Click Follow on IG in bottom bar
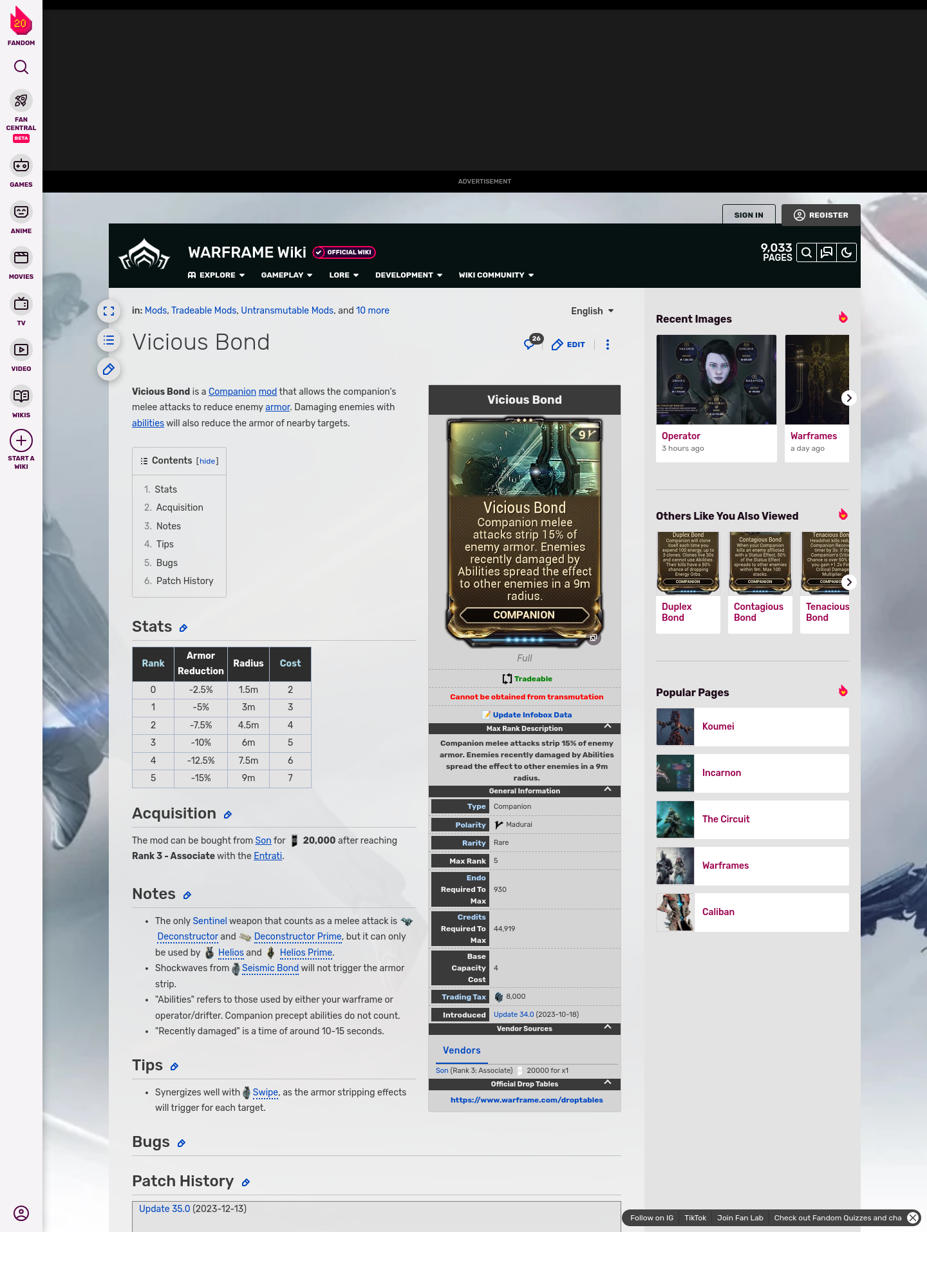 point(651,1218)
